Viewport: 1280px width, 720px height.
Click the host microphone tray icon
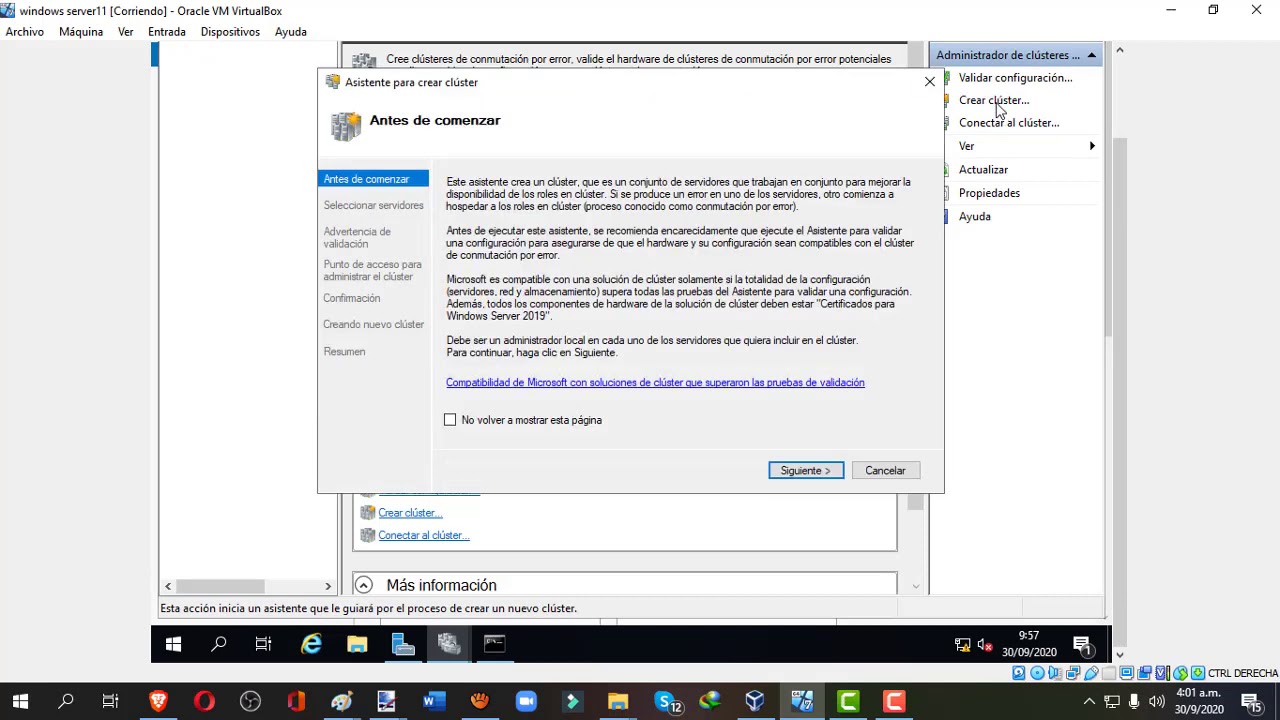(1134, 701)
